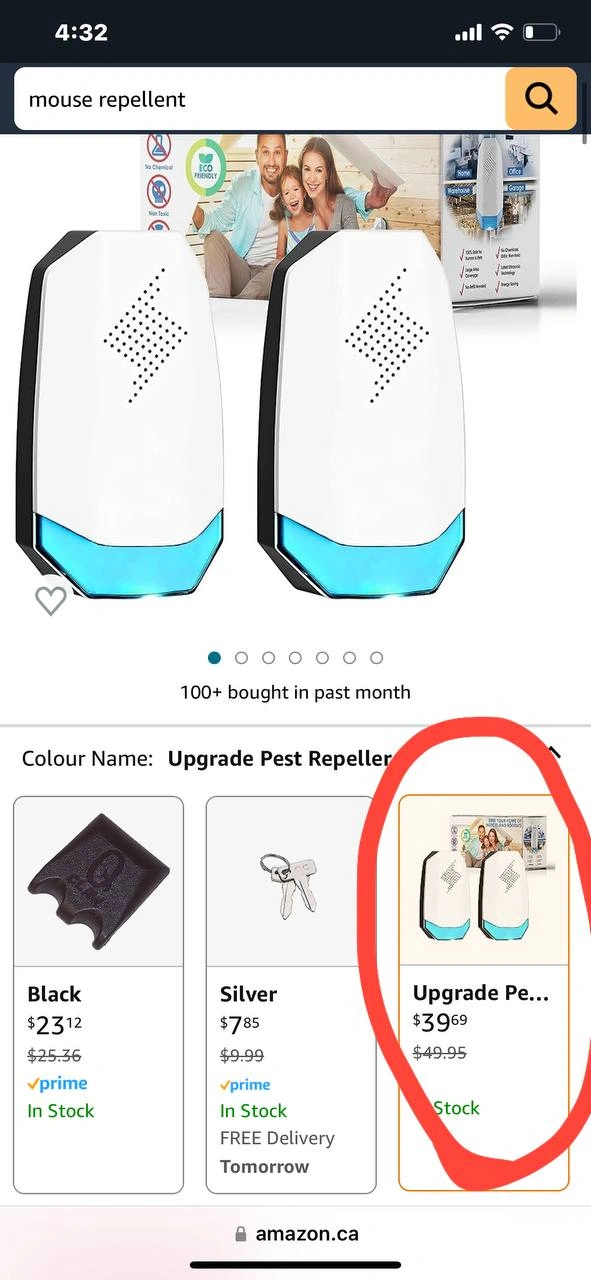The image size is (591, 1280).
Task: Tap the cellular signal bars icon
Action: pos(468,34)
